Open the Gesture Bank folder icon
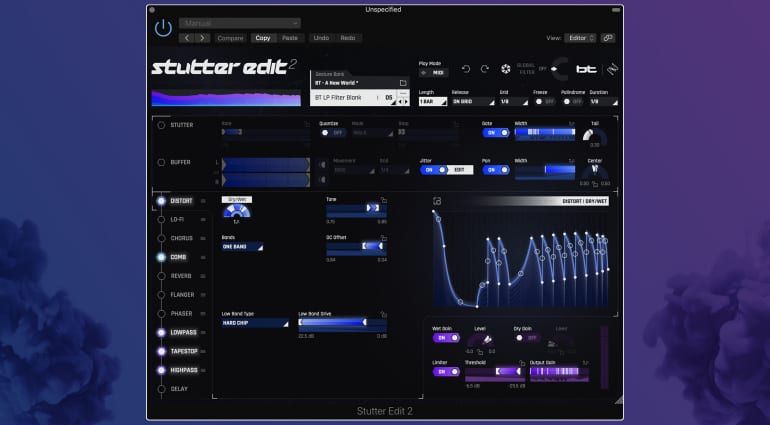Image resolution: width=770 pixels, height=425 pixels. 403,83
